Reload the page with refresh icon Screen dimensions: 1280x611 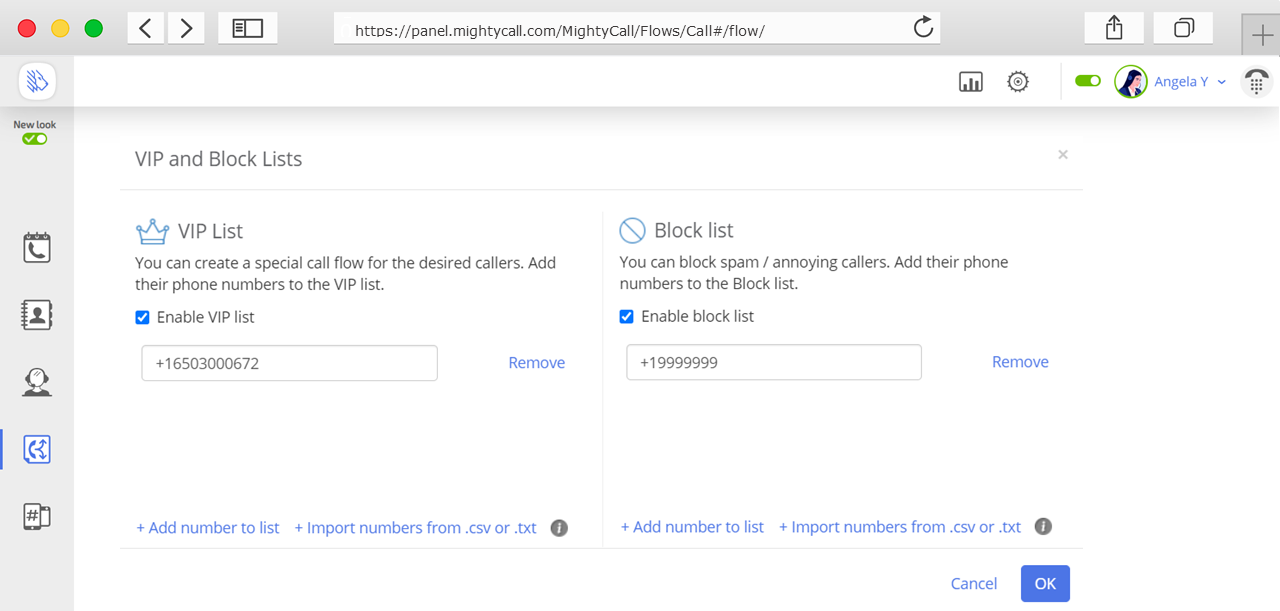[924, 28]
